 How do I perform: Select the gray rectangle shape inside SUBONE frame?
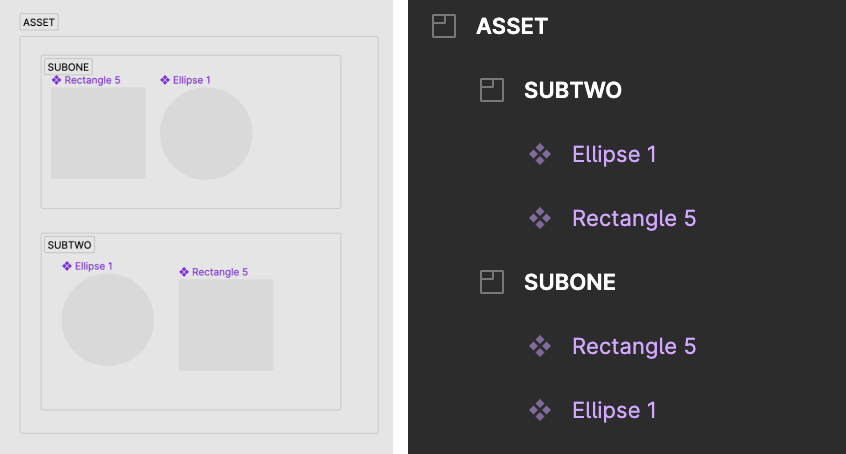tap(98, 133)
